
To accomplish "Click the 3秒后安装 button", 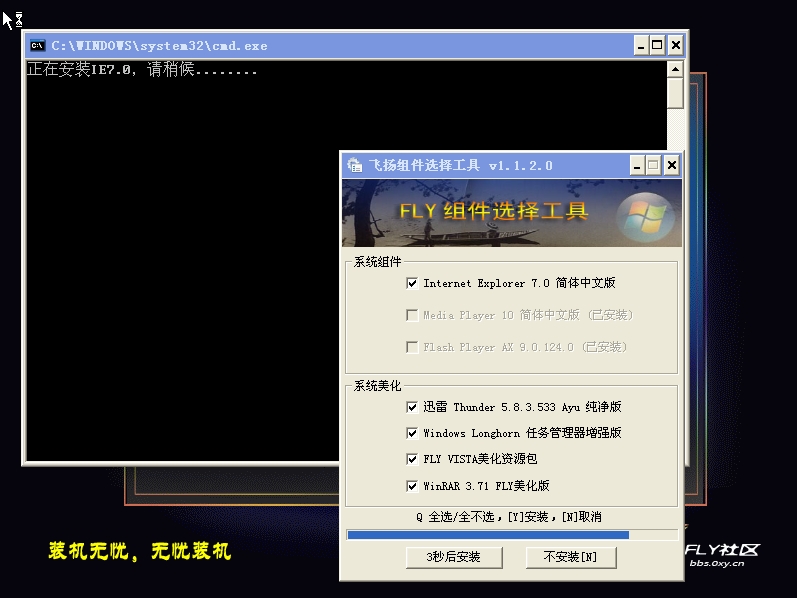I will (454, 557).
